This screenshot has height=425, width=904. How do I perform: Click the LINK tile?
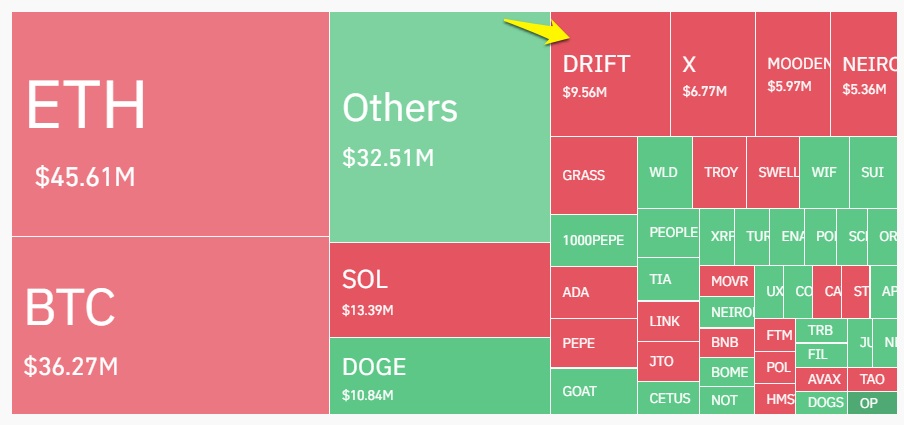[668, 321]
